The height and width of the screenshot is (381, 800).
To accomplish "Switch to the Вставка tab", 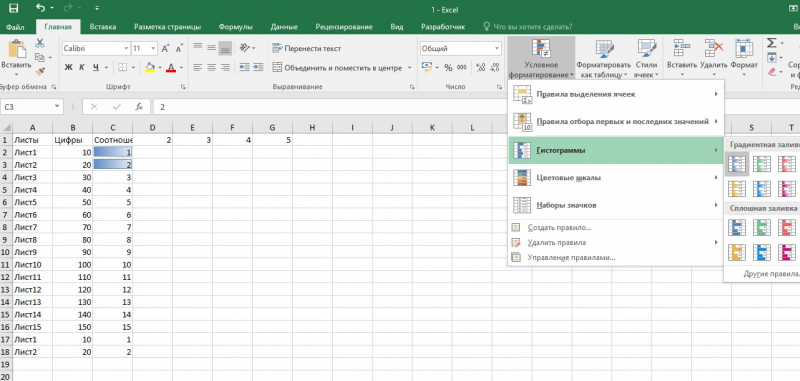I will (103, 27).
